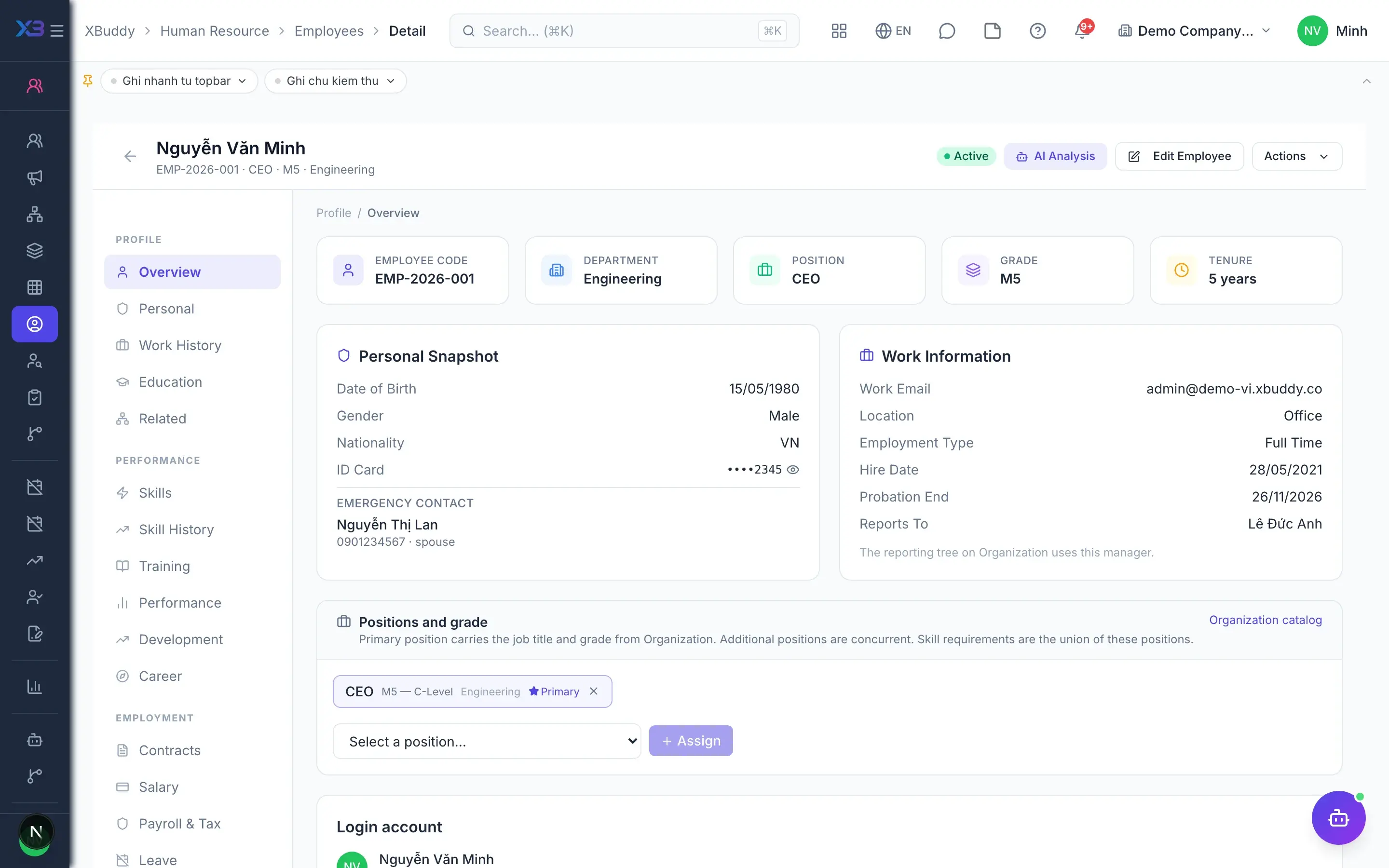1389x868 pixels.
Task: Open the NV user avatar menu
Action: [x=1312, y=30]
